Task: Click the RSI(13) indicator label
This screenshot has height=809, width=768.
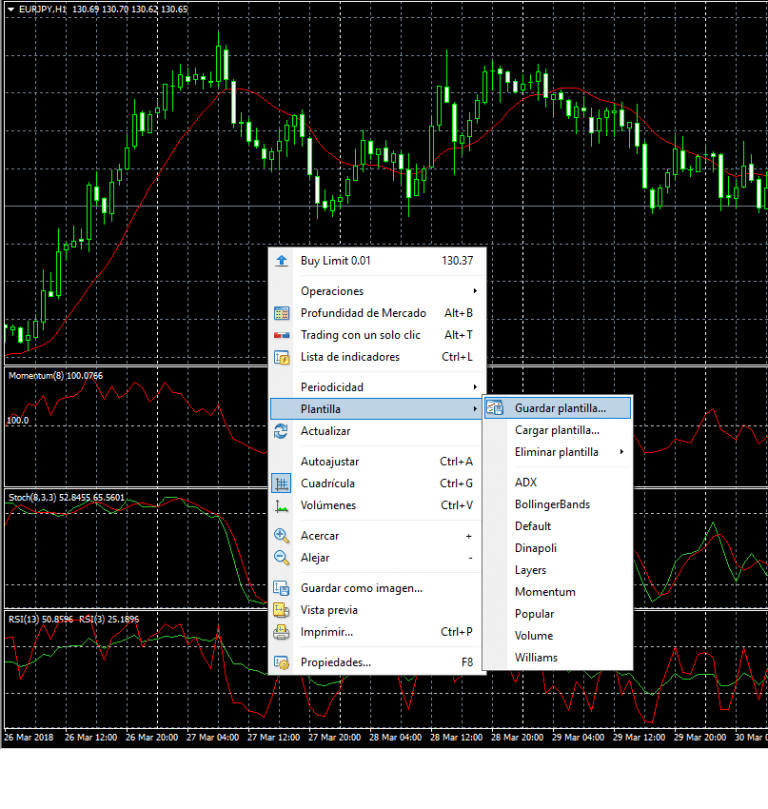Action: (40, 619)
